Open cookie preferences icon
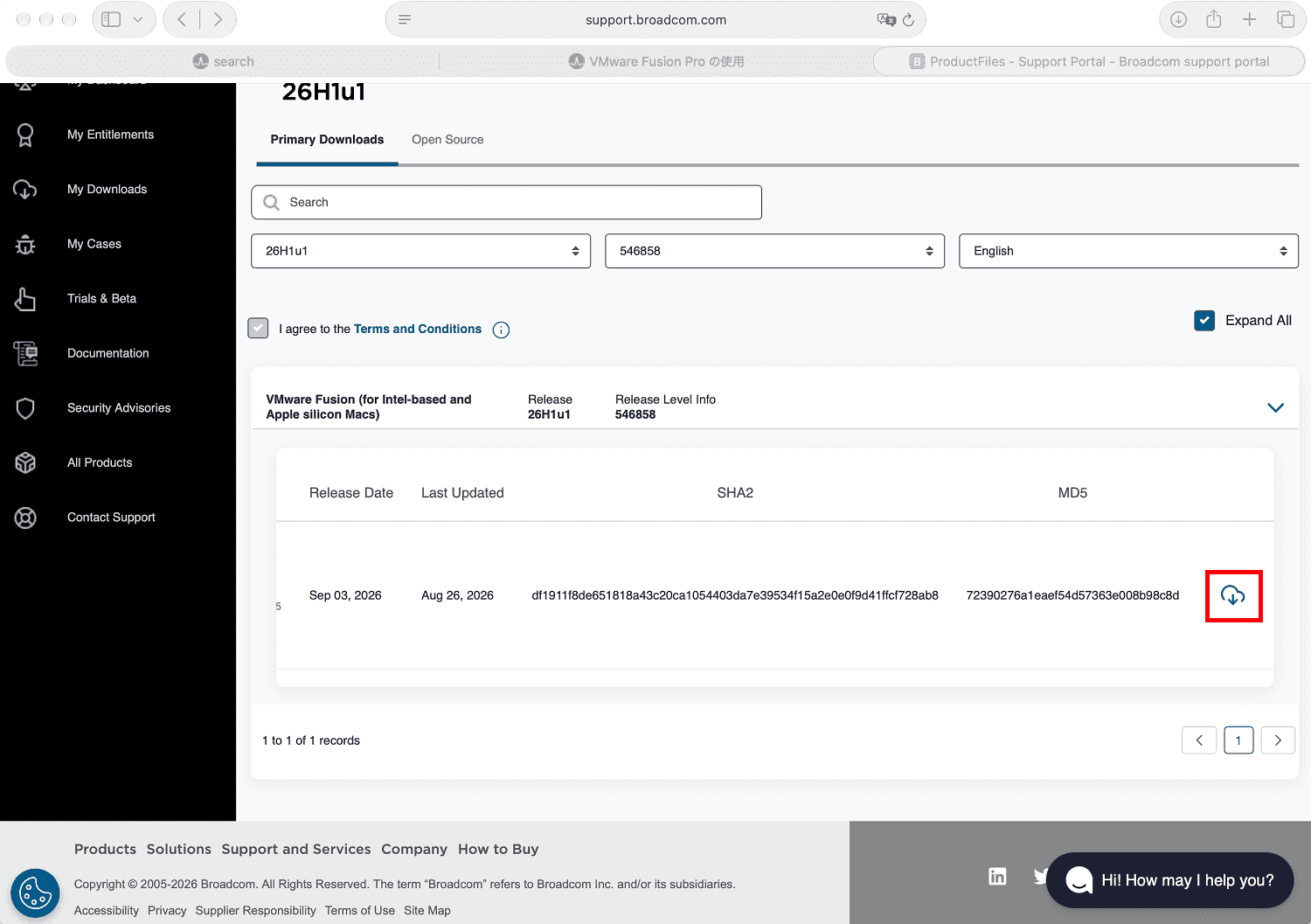Viewport: 1311px width, 924px height. tap(35, 893)
